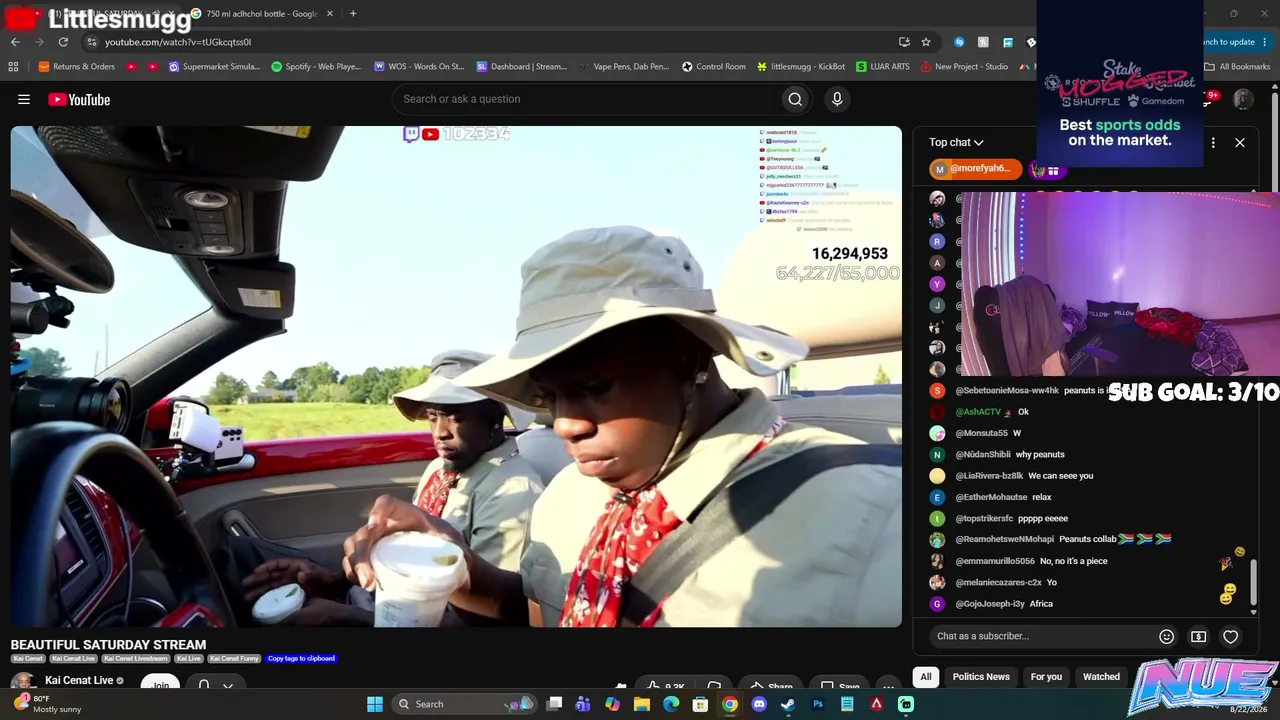This screenshot has width=1280, height=720.
Task: Open the YouTube guide hamburger menu
Action: [x=24, y=99]
